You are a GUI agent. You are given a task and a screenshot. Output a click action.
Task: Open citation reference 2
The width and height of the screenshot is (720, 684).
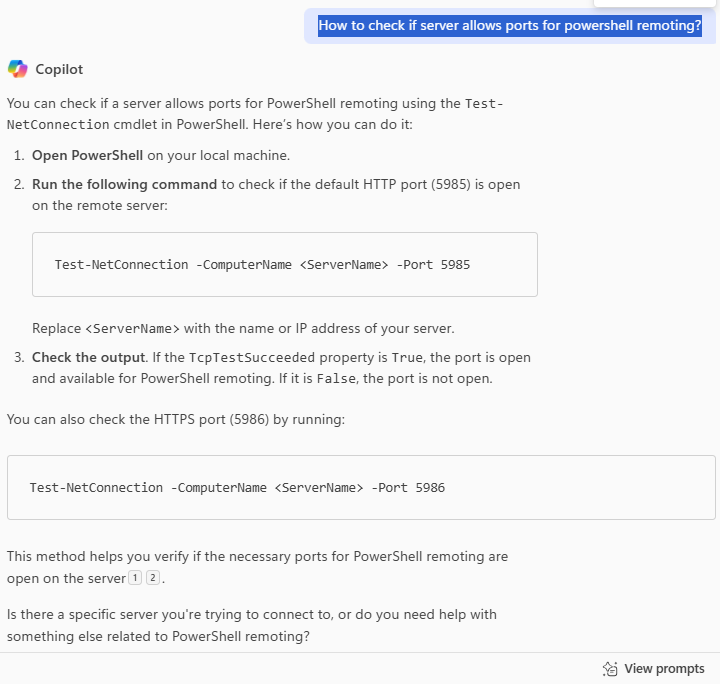click(152, 578)
